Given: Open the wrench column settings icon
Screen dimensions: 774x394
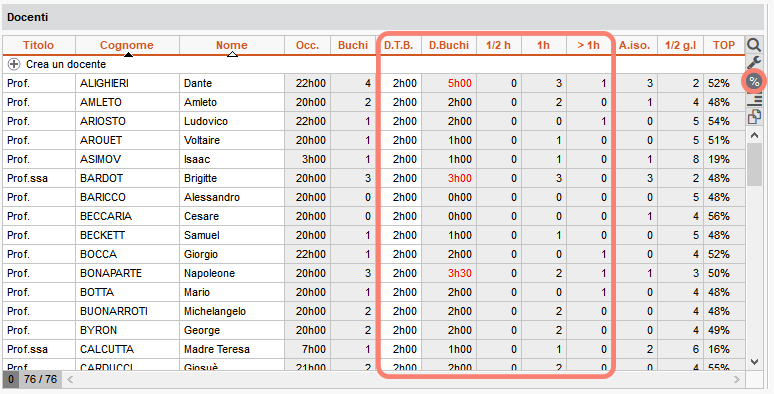Looking at the screenshot, I should 754,63.
